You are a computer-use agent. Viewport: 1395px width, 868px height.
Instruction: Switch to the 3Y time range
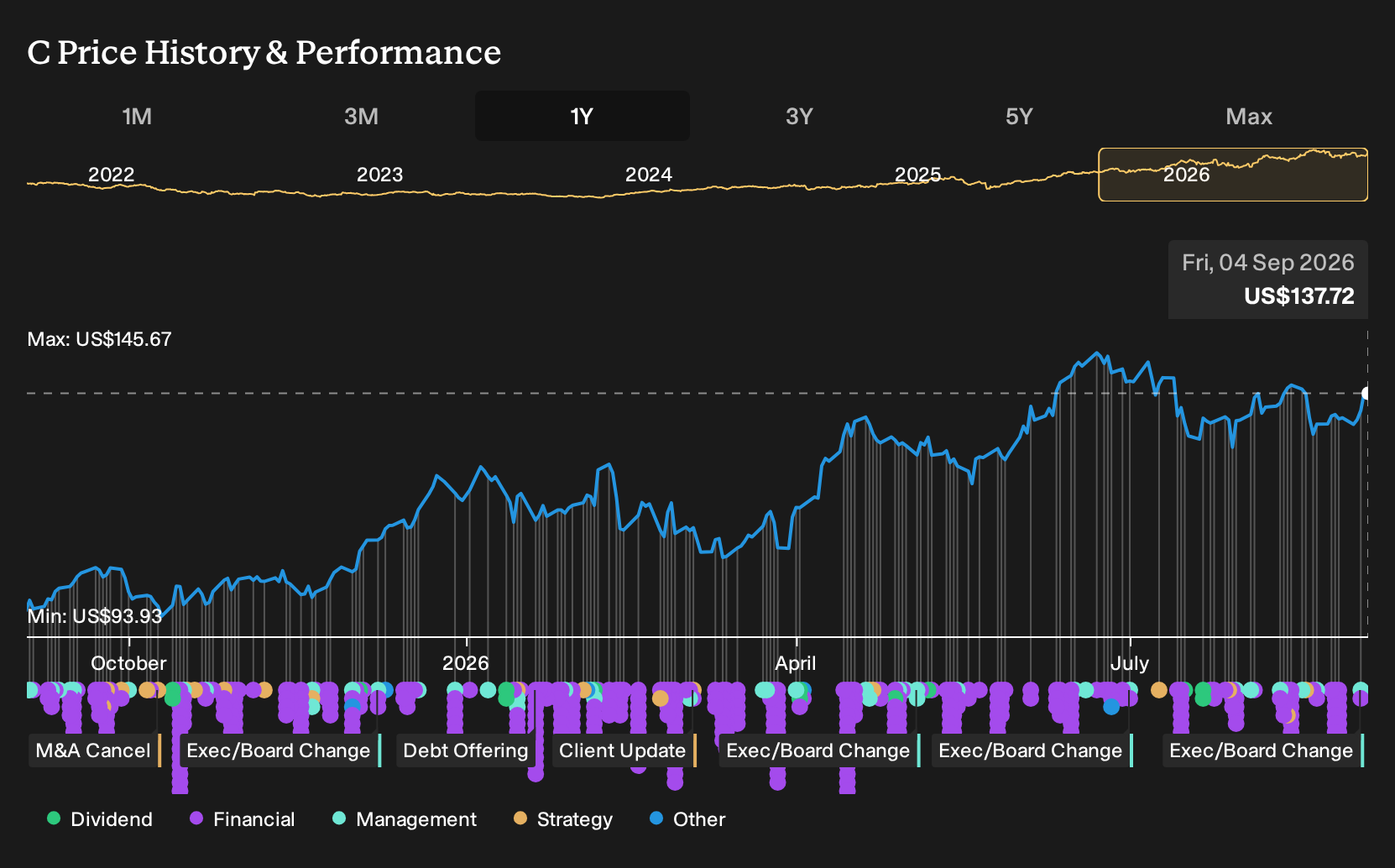click(799, 117)
